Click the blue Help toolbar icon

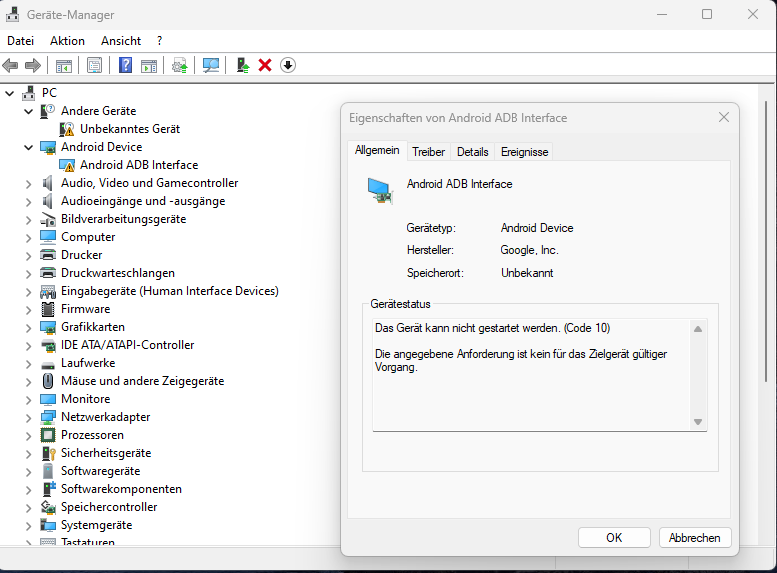pyautogui.click(x=126, y=65)
